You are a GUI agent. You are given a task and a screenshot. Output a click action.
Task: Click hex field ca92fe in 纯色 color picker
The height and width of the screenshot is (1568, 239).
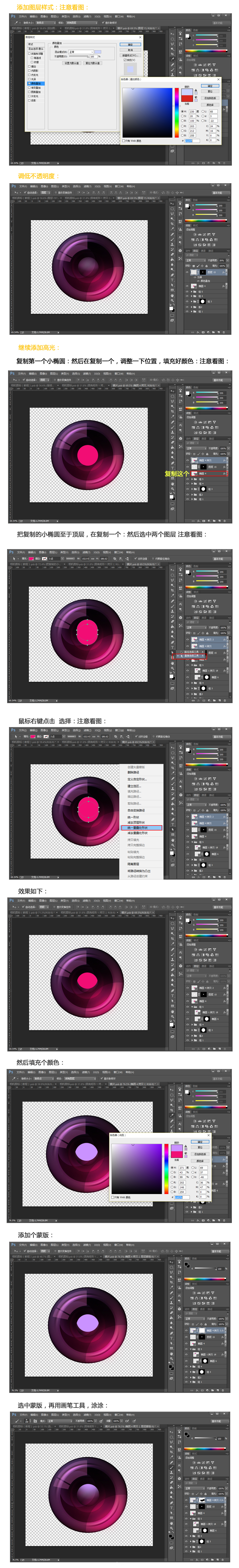tap(182, 1197)
